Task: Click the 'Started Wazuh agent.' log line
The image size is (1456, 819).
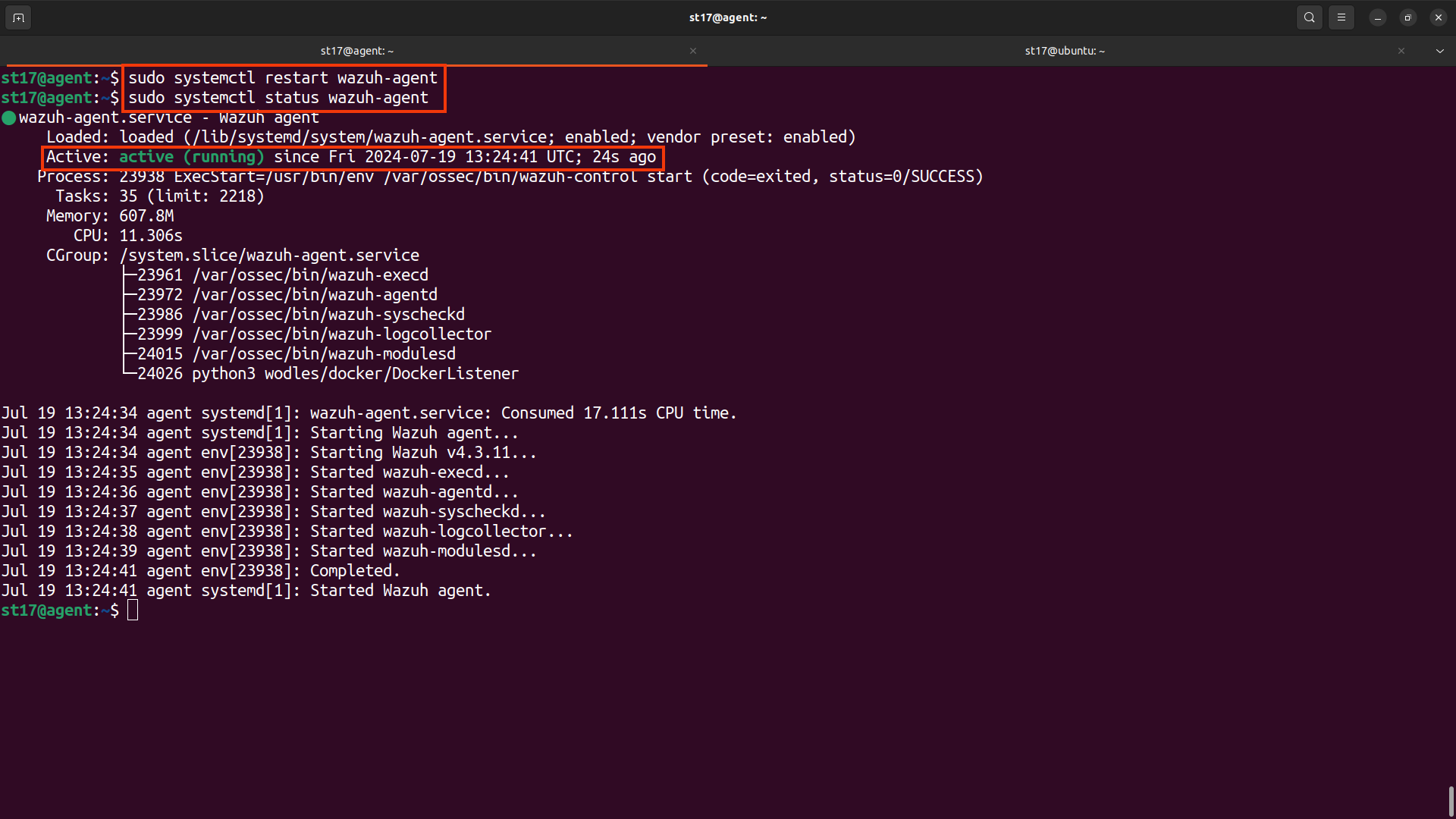Action: (246, 591)
